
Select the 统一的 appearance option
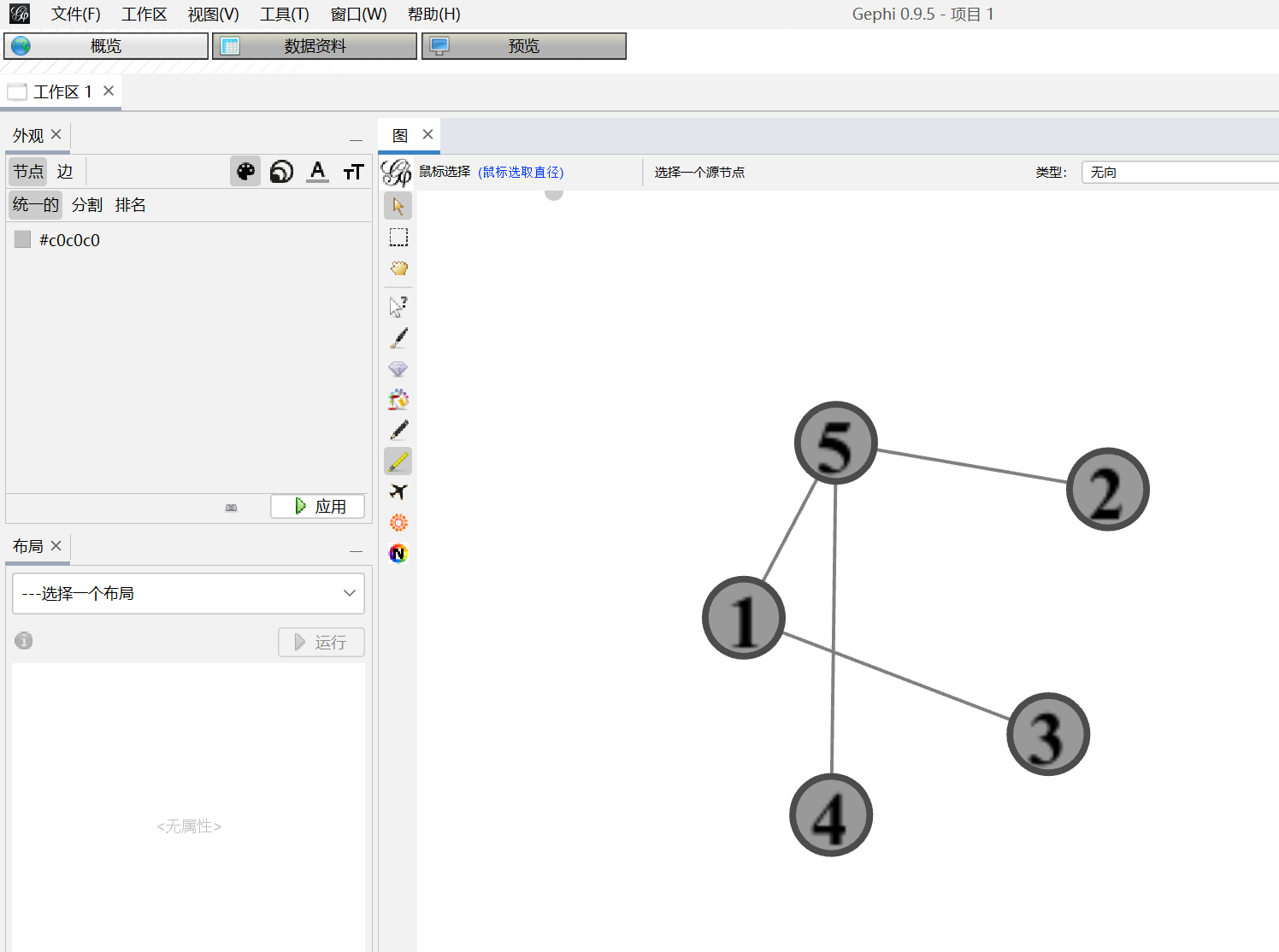(x=36, y=205)
